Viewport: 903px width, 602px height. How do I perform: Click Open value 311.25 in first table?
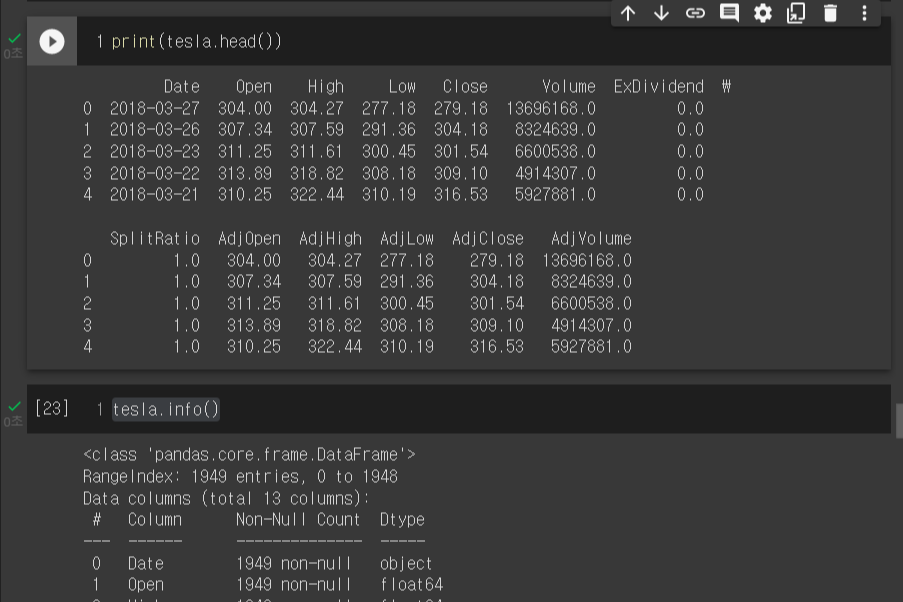pyautogui.click(x=245, y=152)
